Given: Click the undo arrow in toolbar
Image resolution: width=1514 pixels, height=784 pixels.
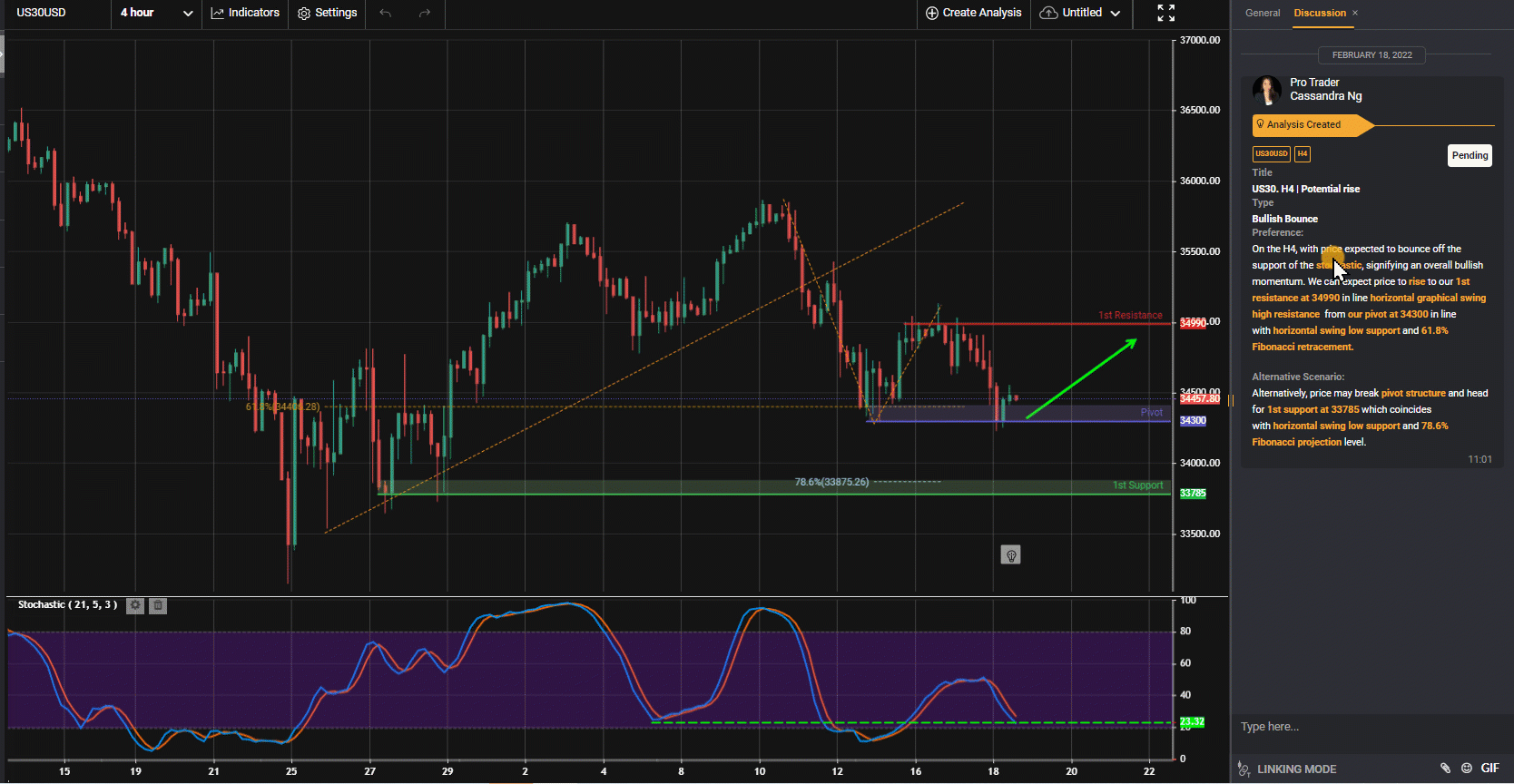Looking at the screenshot, I should pyautogui.click(x=386, y=13).
